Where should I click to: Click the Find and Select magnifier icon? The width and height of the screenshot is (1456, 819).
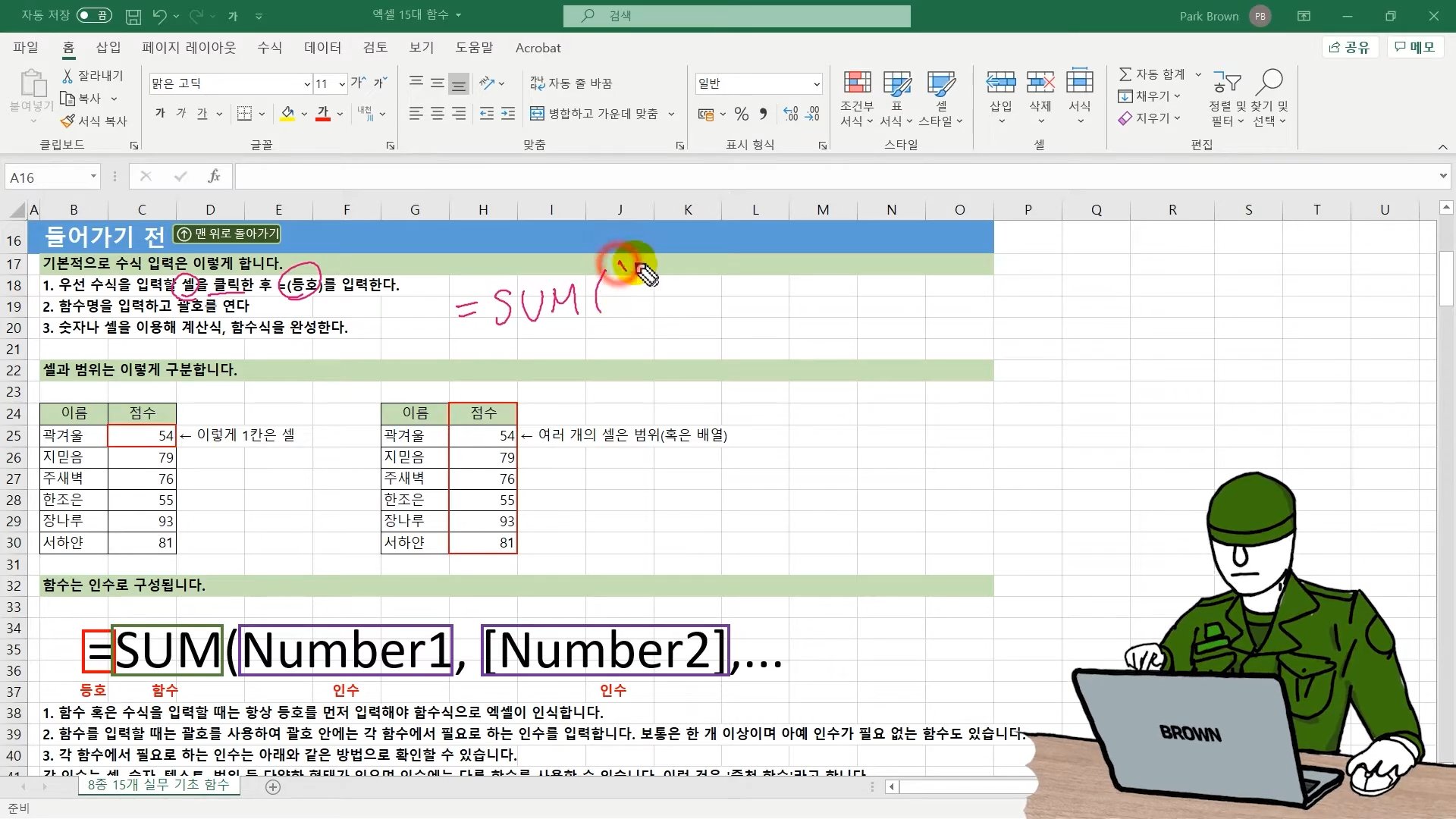click(x=1269, y=82)
